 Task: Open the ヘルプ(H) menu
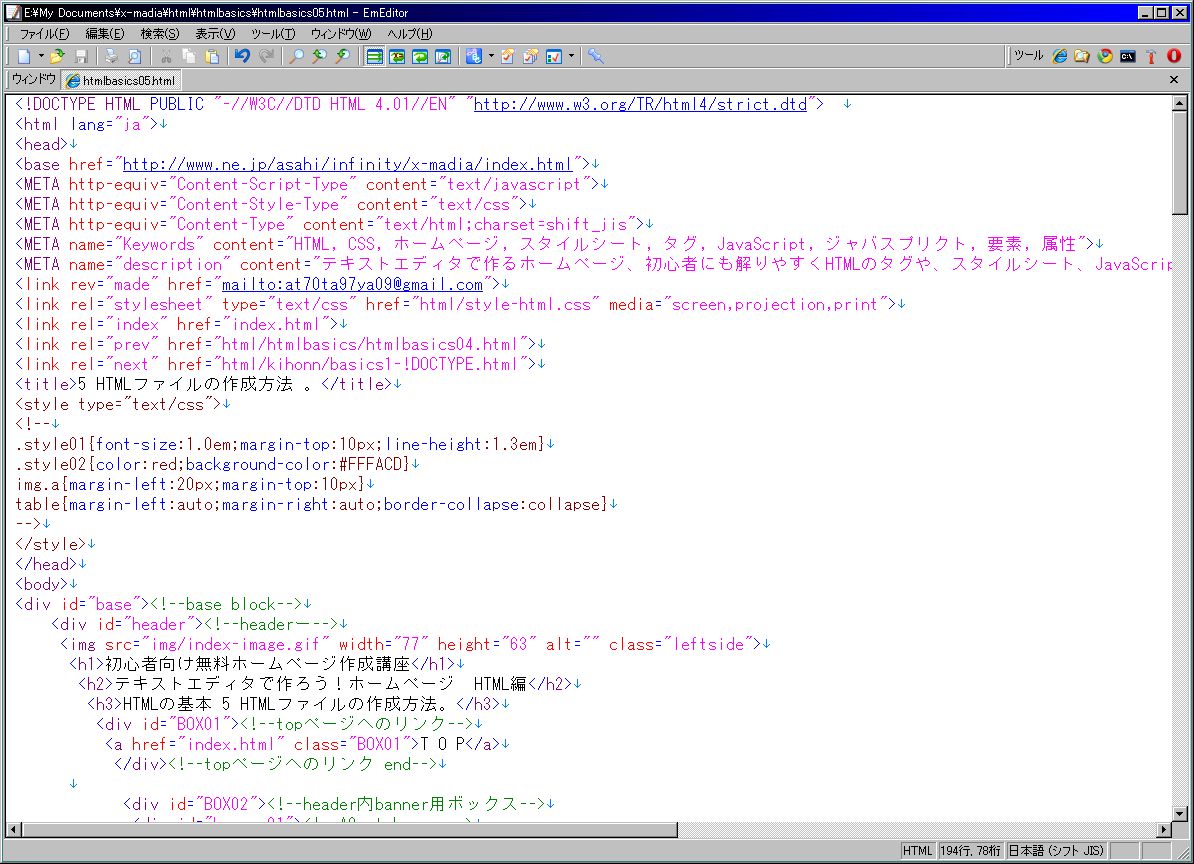[x=409, y=33]
